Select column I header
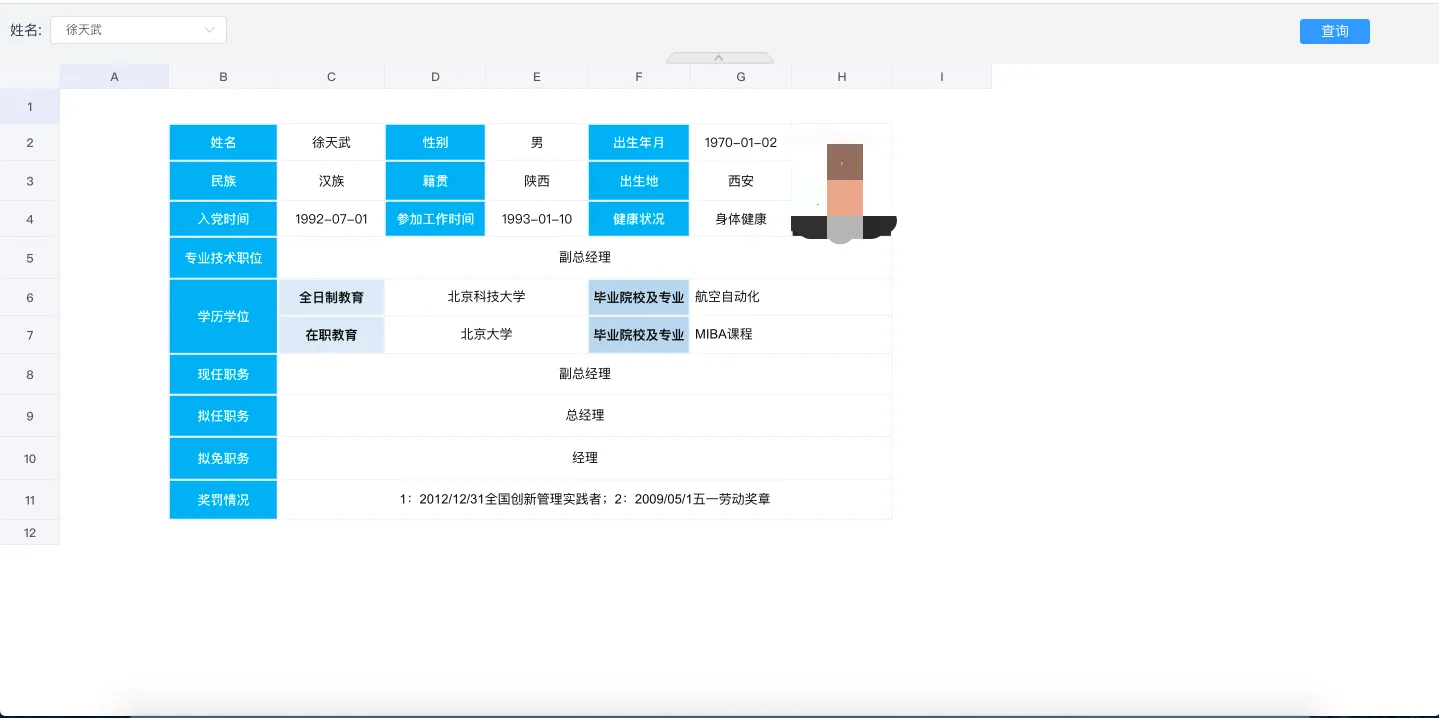Viewport: 1439px width, 718px height. click(x=941, y=77)
